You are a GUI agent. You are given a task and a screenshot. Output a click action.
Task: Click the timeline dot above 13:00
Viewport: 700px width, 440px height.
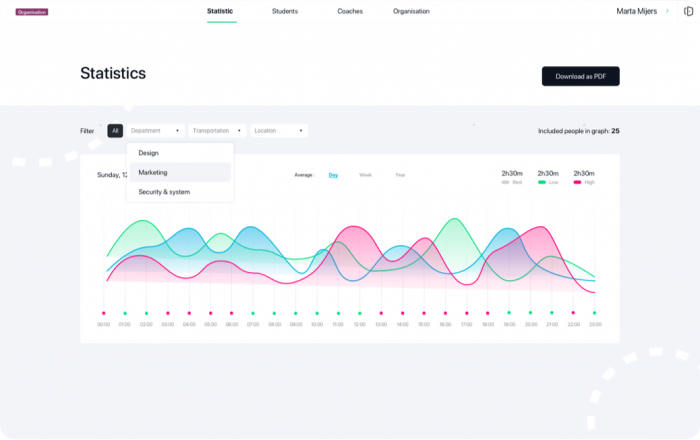click(381, 313)
